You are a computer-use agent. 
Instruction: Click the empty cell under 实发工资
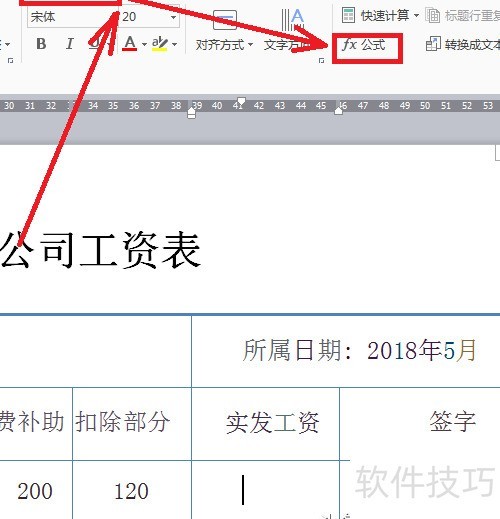pos(266,490)
